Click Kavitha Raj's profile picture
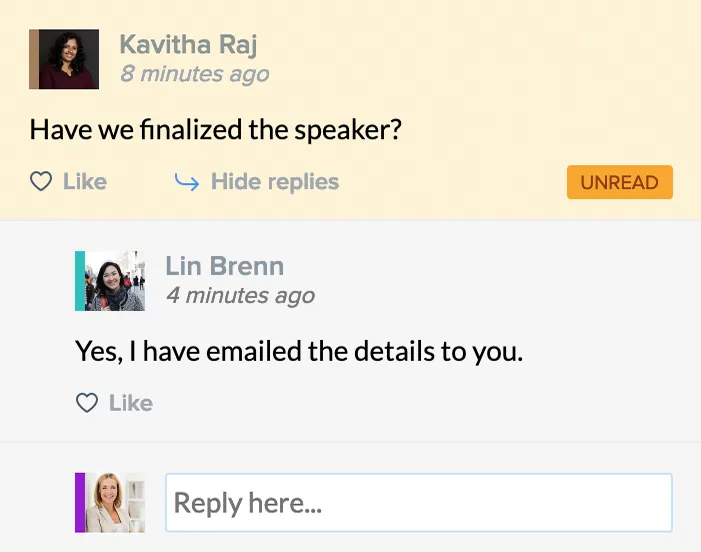Screen dimensions: 701x552 69,60
